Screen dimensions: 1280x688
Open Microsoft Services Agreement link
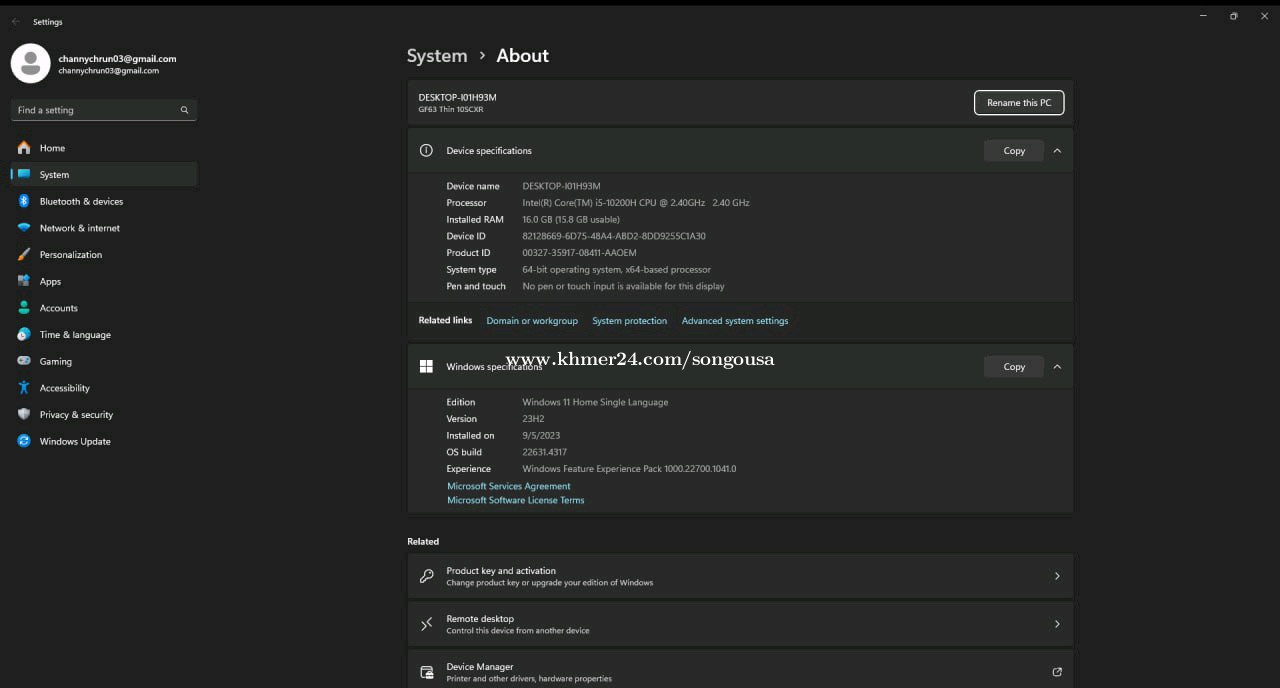coord(509,486)
